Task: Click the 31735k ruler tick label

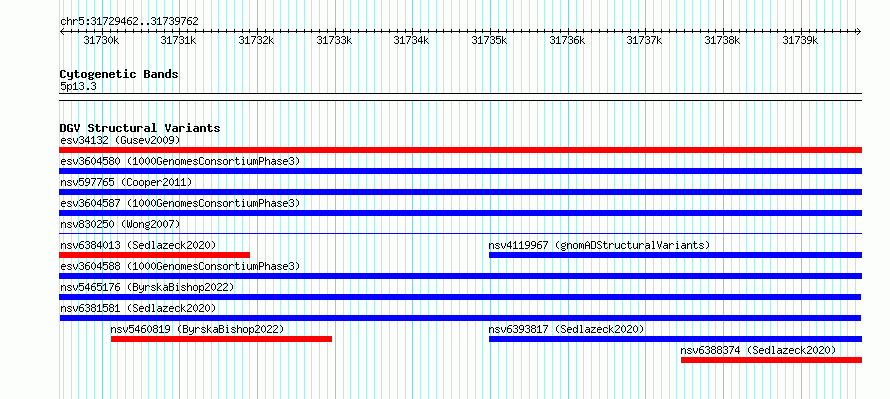Action: [x=489, y=40]
